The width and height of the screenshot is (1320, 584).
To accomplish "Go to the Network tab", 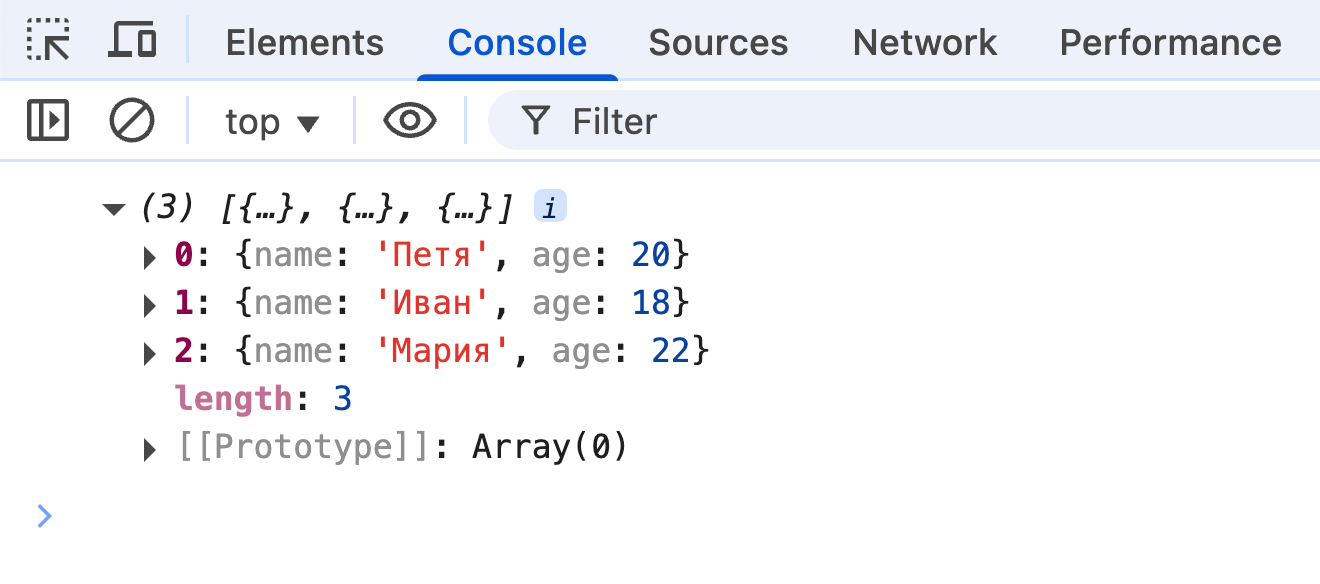I will (x=924, y=42).
